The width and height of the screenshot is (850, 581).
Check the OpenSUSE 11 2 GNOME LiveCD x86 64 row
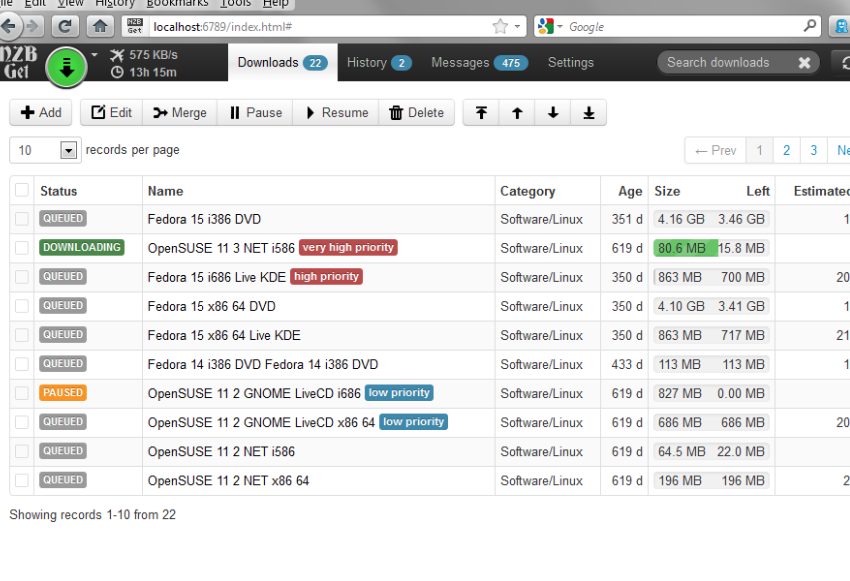(22, 422)
